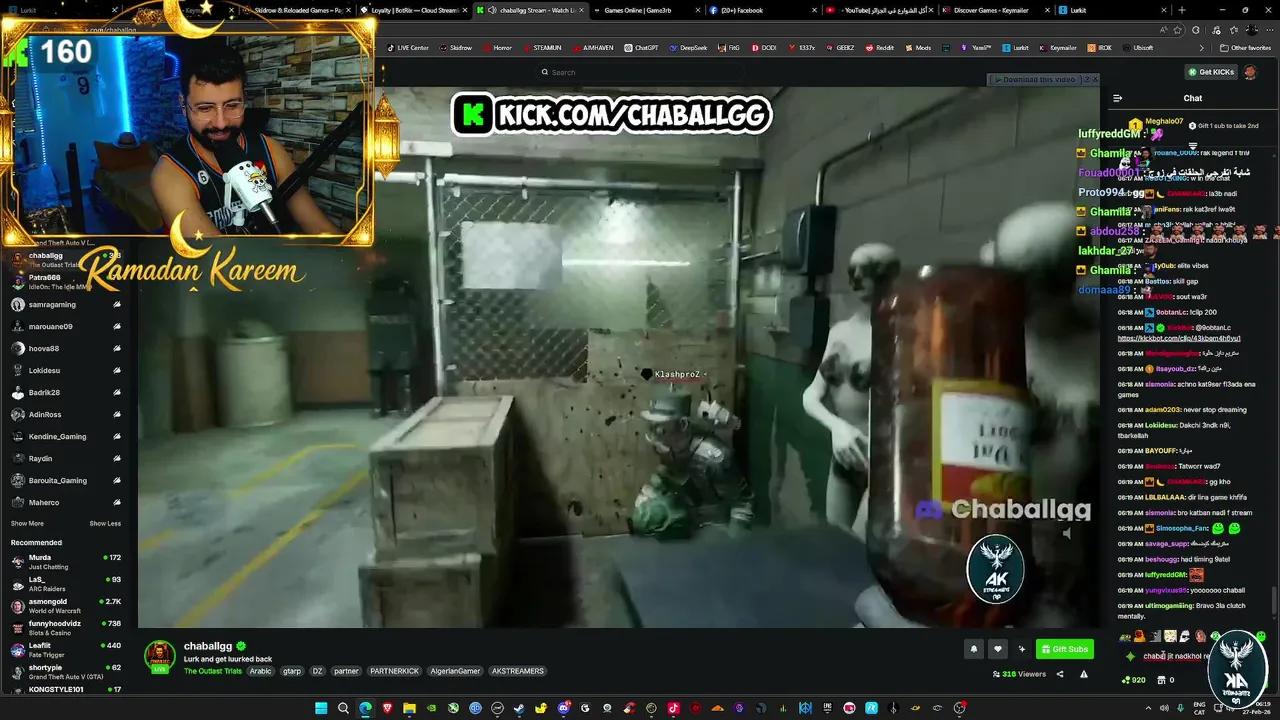Click chaballgg streamer avatar below video
Viewport: 1280px width, 720px height.
click(160, 657)
